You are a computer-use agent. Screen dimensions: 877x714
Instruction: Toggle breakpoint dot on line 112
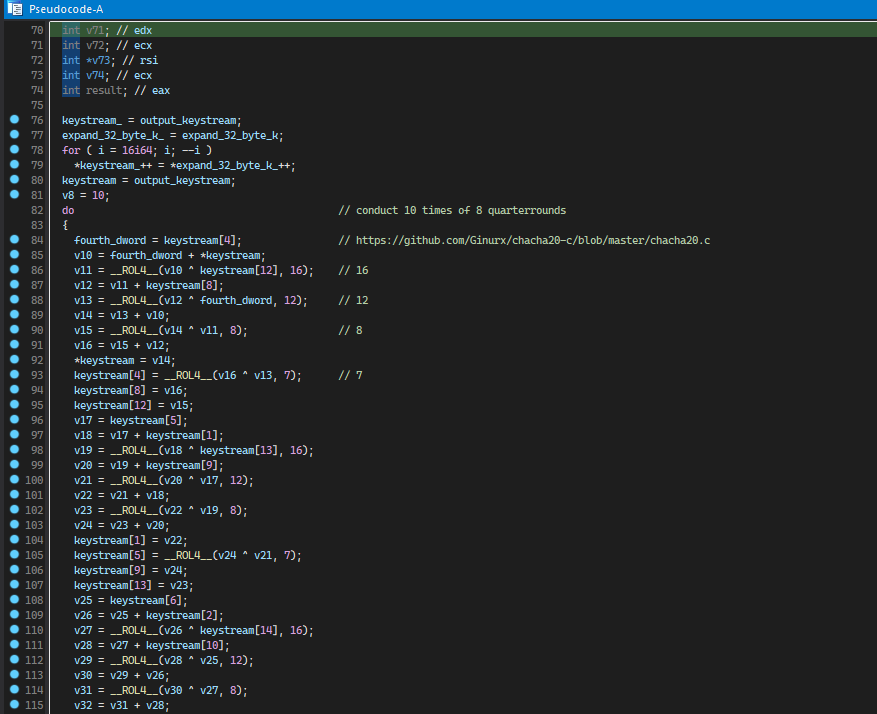(15, 660)
